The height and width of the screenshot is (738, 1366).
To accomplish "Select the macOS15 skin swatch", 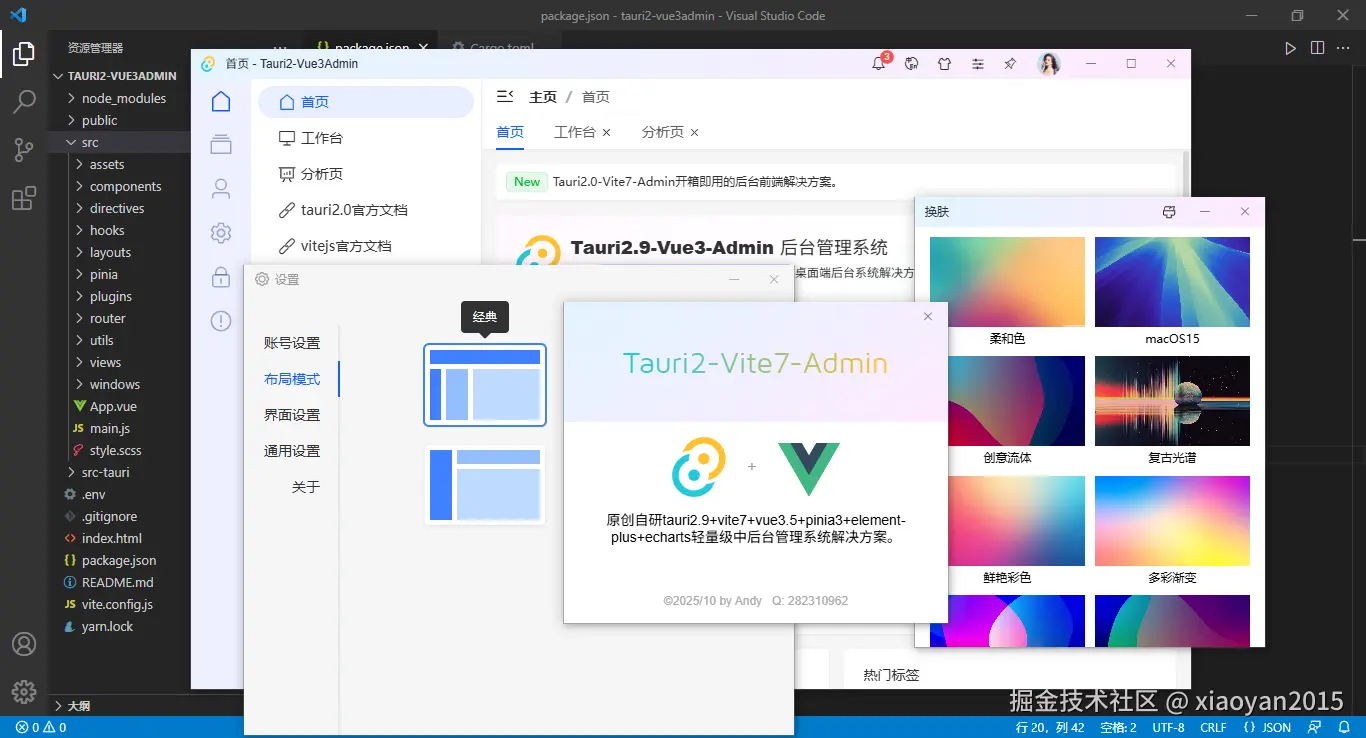I will click(1171, 283).
